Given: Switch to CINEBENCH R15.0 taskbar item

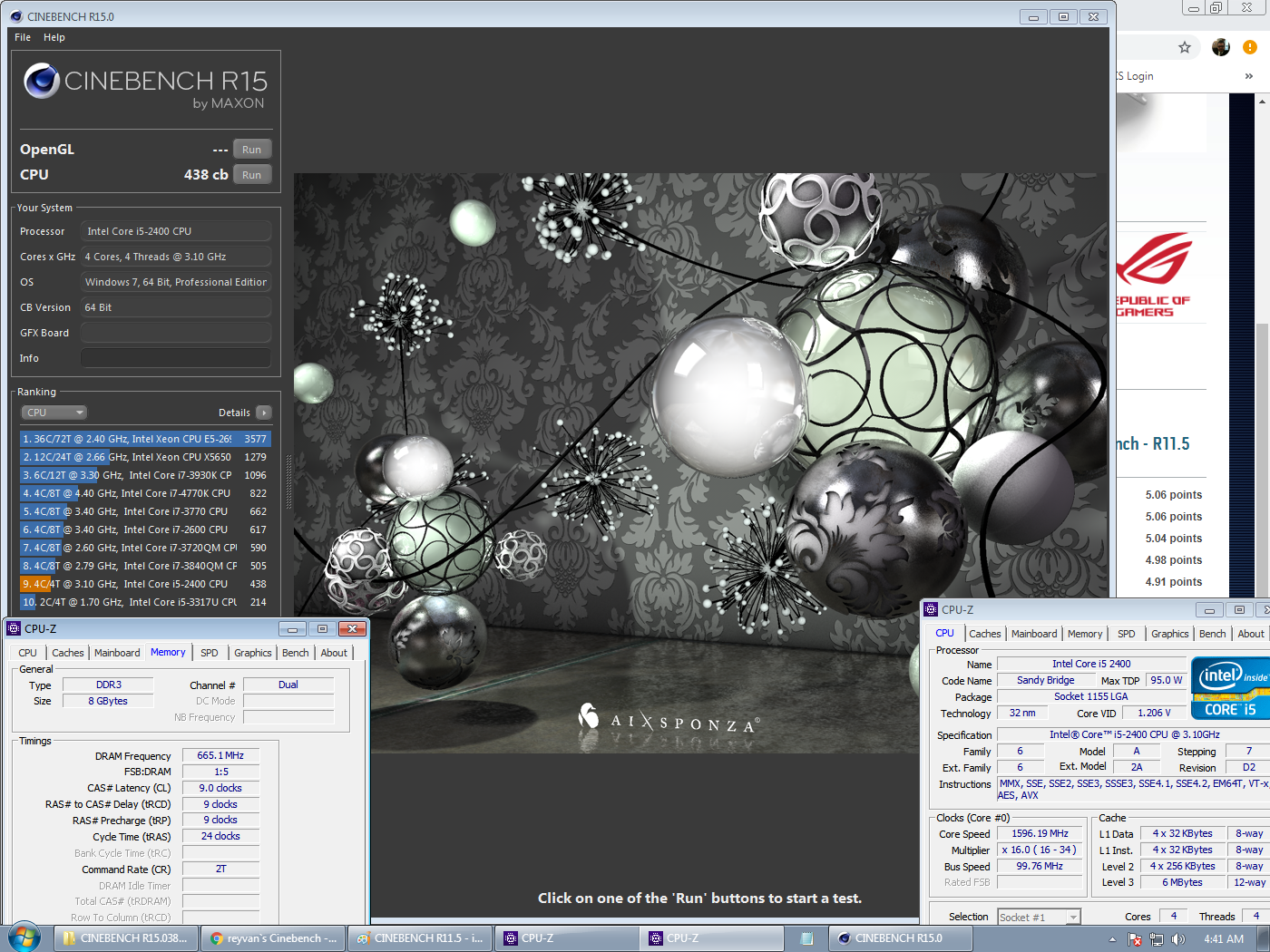Looking at the screenshot, I should [x=900, y=938].
